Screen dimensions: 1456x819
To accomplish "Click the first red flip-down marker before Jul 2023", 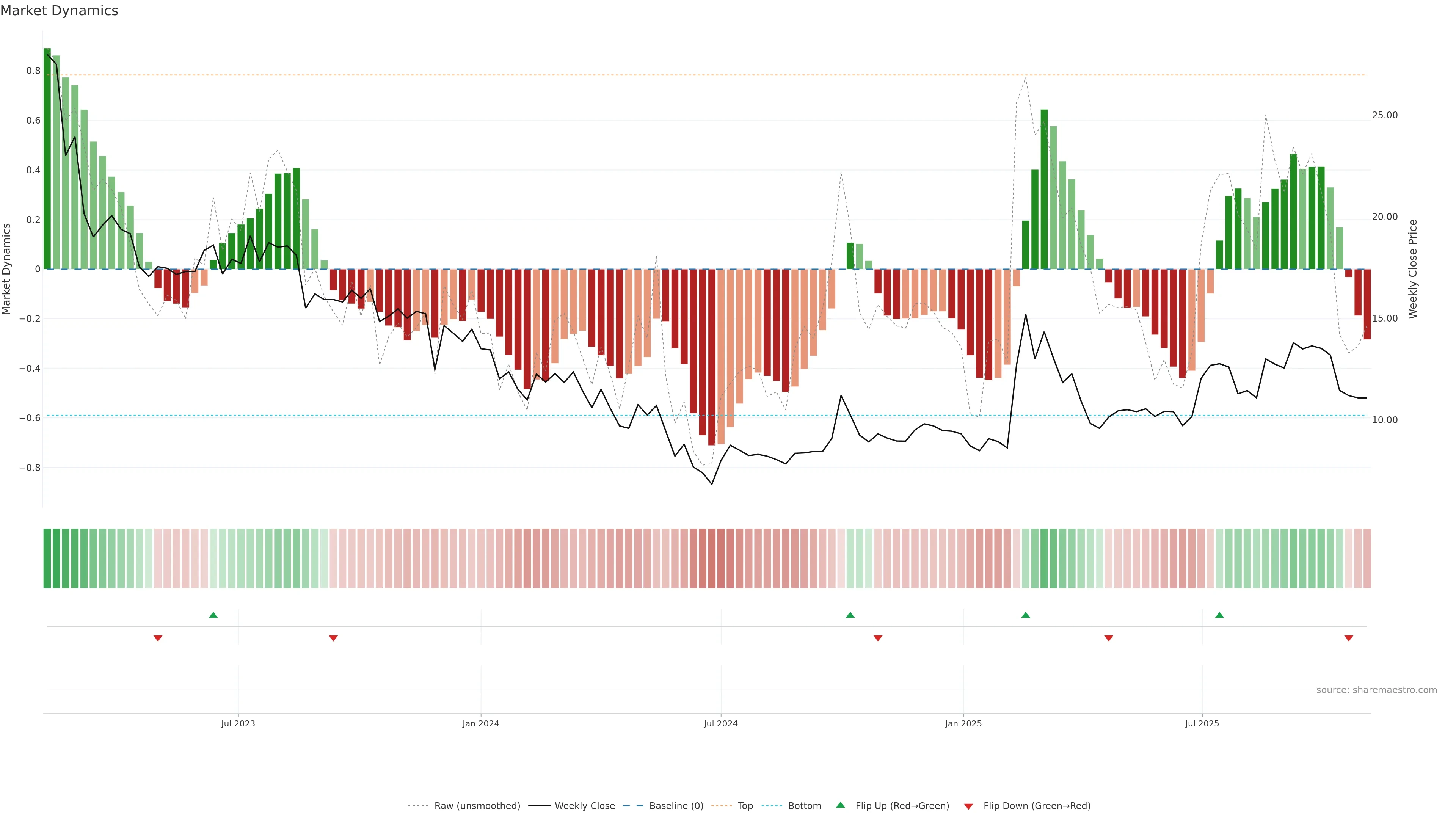I will 158,638.
